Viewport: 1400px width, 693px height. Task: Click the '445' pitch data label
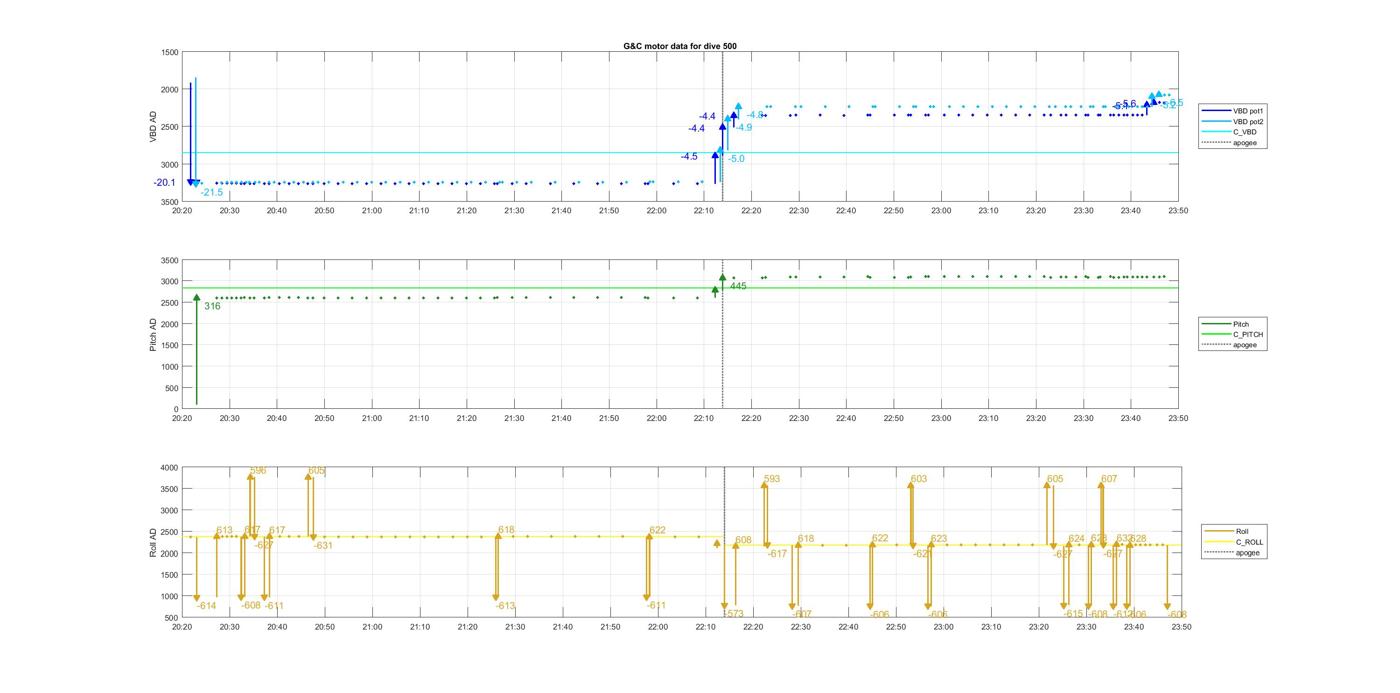[738, 286]
